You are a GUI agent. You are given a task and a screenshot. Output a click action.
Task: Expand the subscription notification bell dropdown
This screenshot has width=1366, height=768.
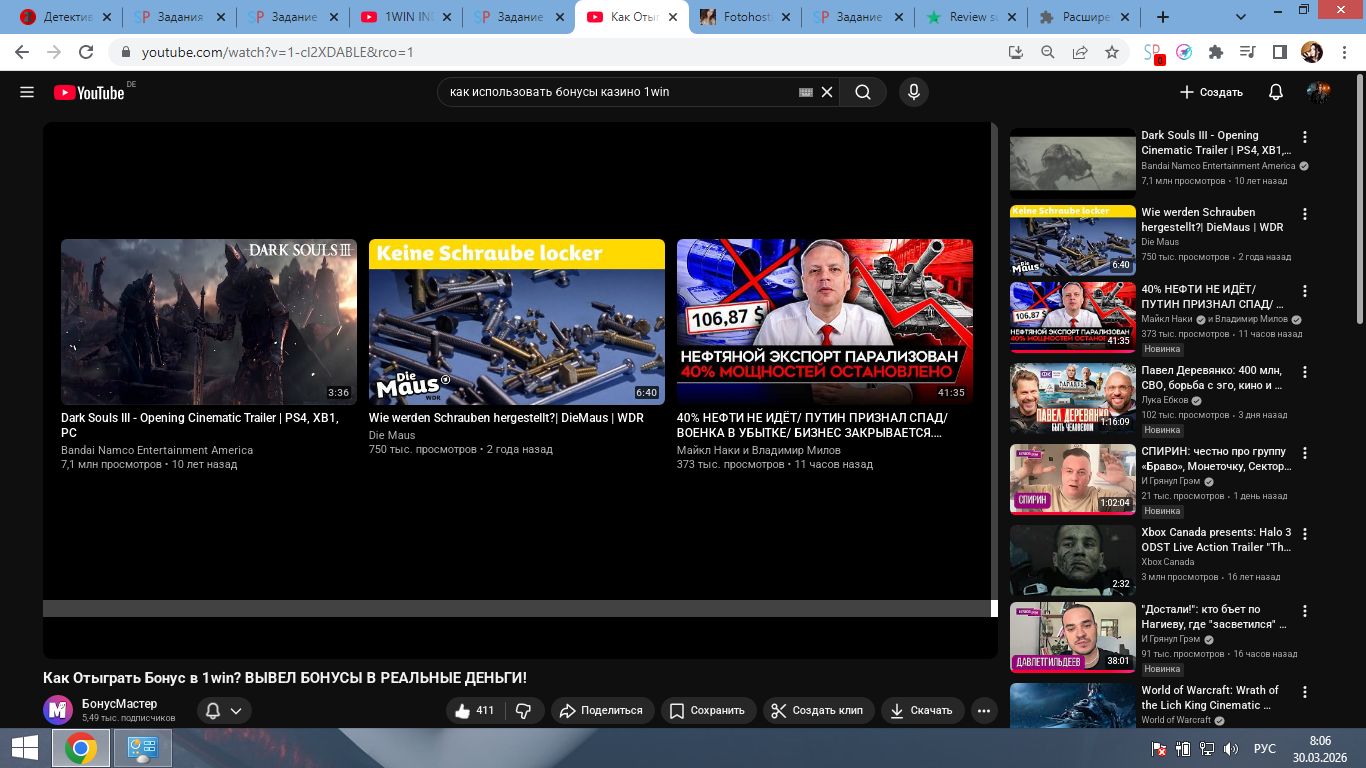coord(223,710)
